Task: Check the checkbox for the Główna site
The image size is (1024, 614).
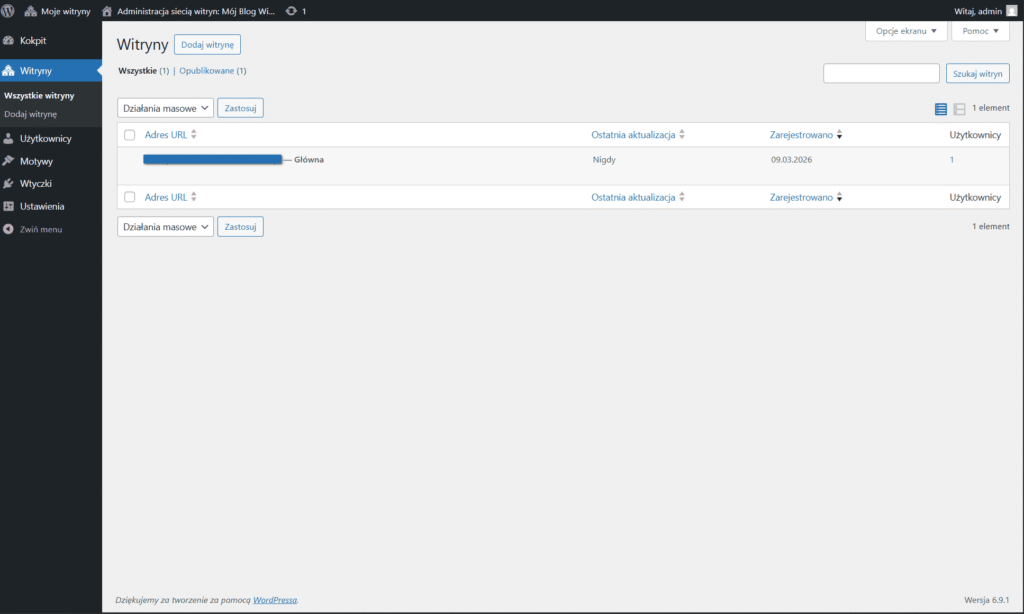Action: (128, 159)
